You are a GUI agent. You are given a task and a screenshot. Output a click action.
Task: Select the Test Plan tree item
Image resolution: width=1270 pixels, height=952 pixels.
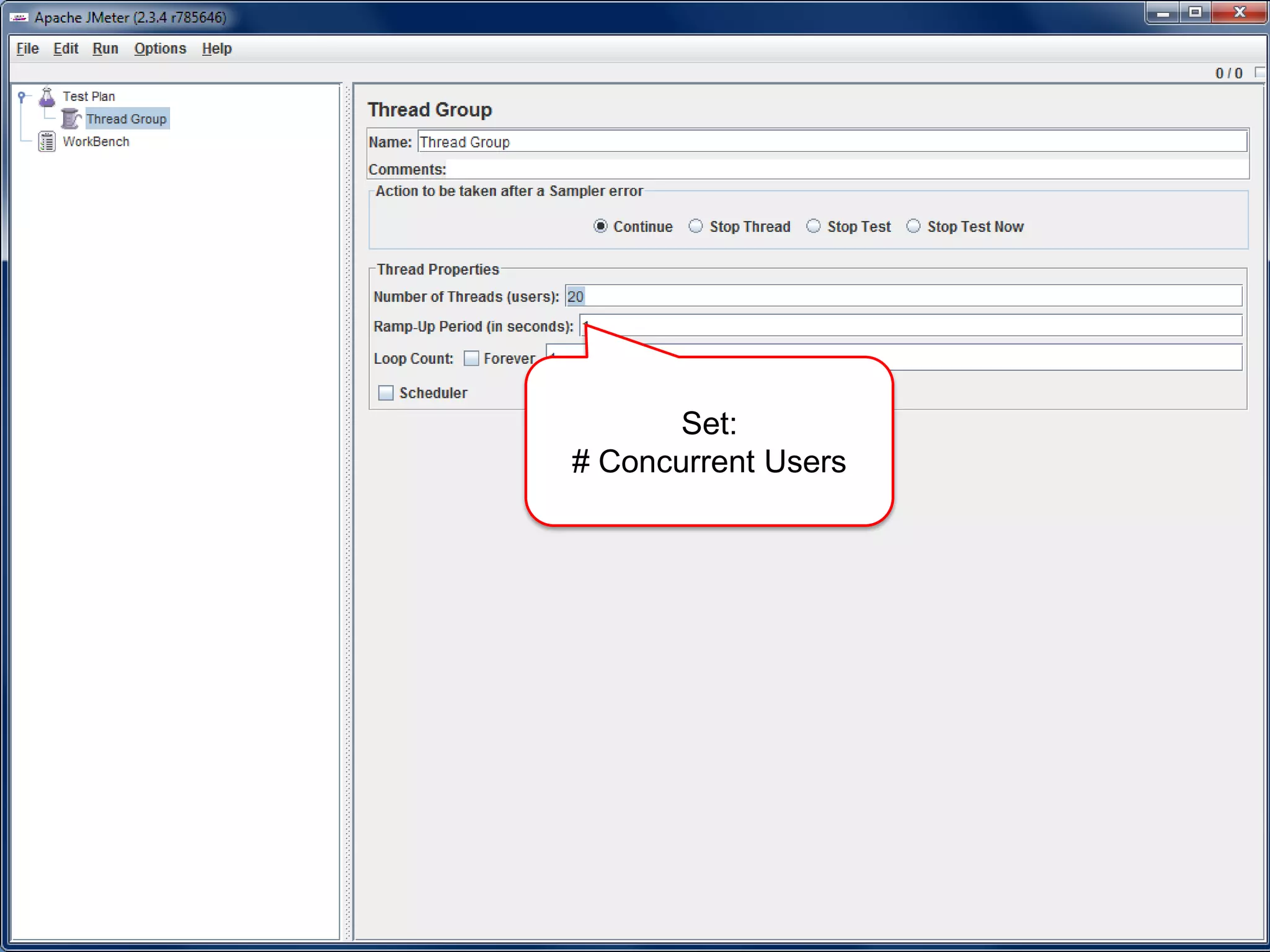[x=89, y=96]
